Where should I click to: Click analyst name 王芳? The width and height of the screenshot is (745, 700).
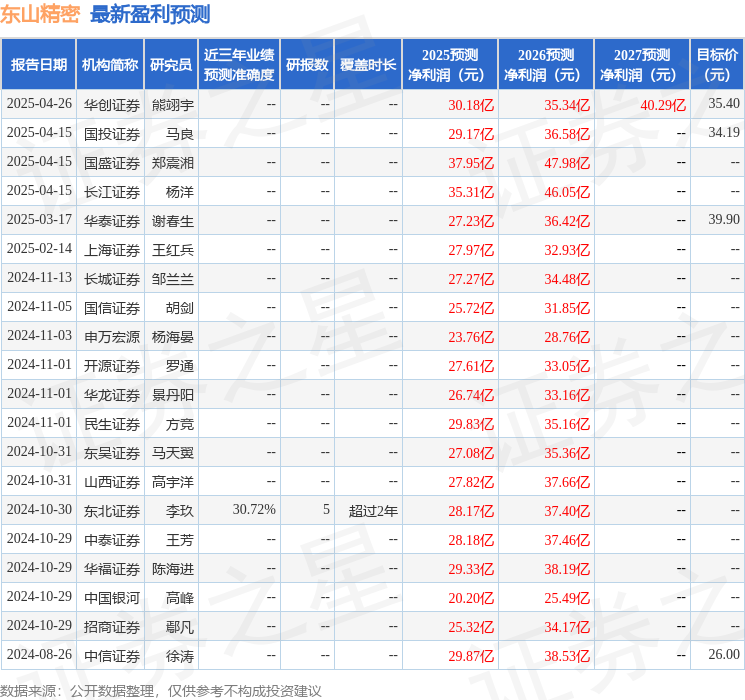[180, 540]
